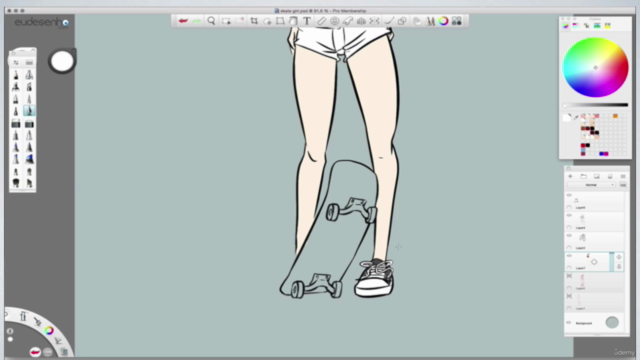Open colour wheel in the corner lagoon
The image size is (640, 360).
coord(49,330)
